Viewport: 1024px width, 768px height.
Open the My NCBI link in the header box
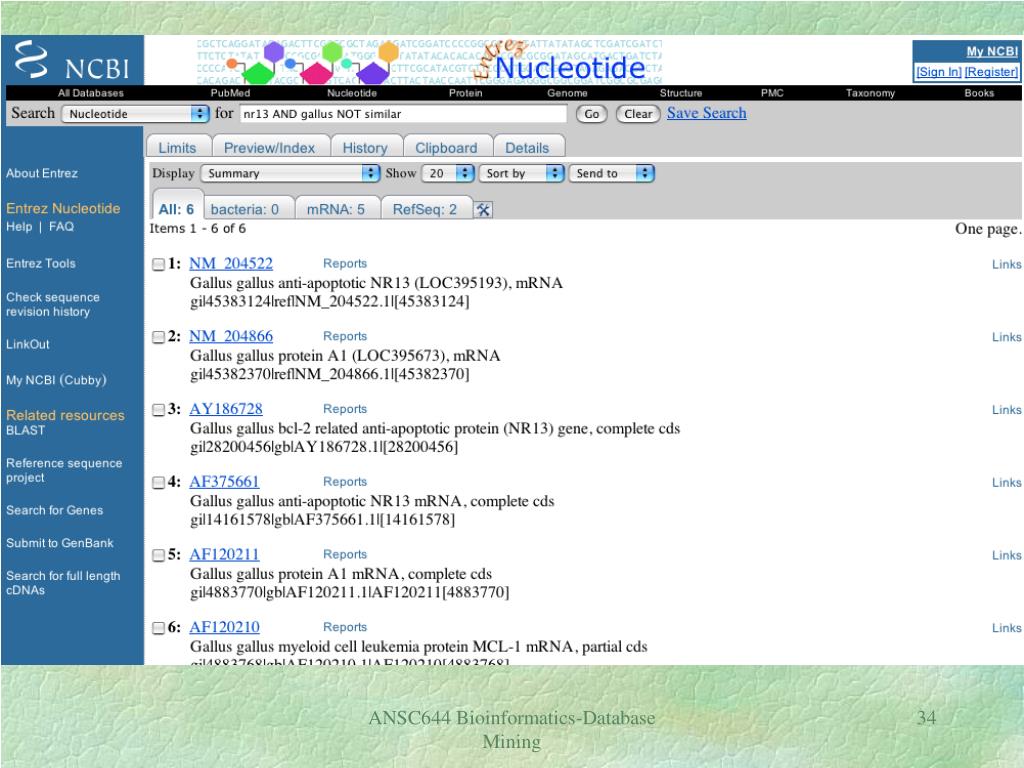[x=992, y=51]
